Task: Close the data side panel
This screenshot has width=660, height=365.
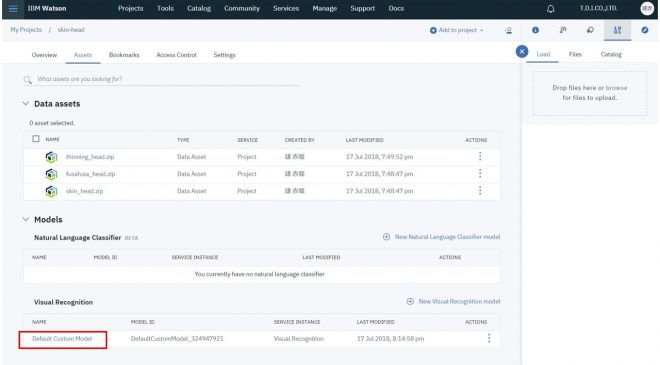Action: pyautogui.click(x=522, y=51)
